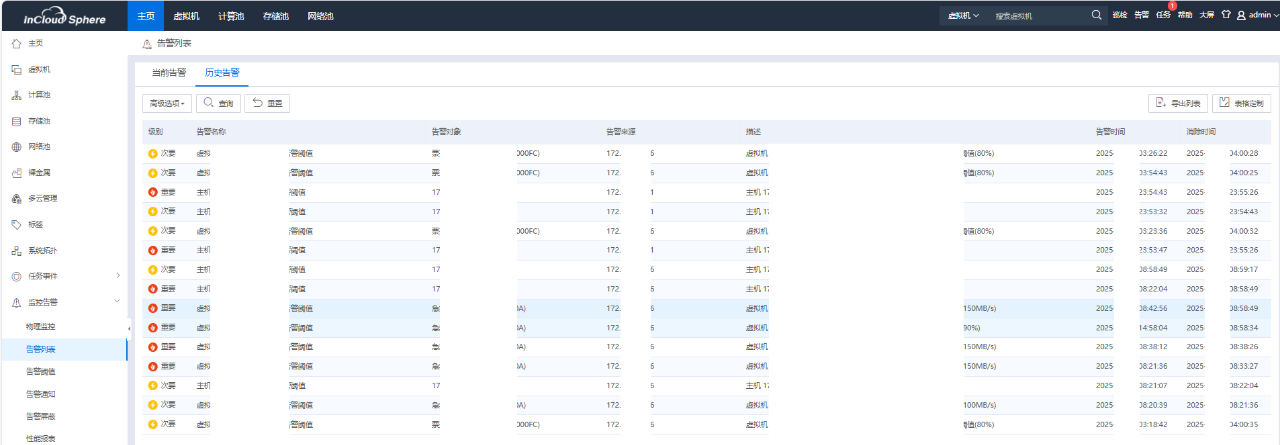Click the 主页 home icon in sidebar
Viewport: 1280px width, 445px height.
point(16,43)
